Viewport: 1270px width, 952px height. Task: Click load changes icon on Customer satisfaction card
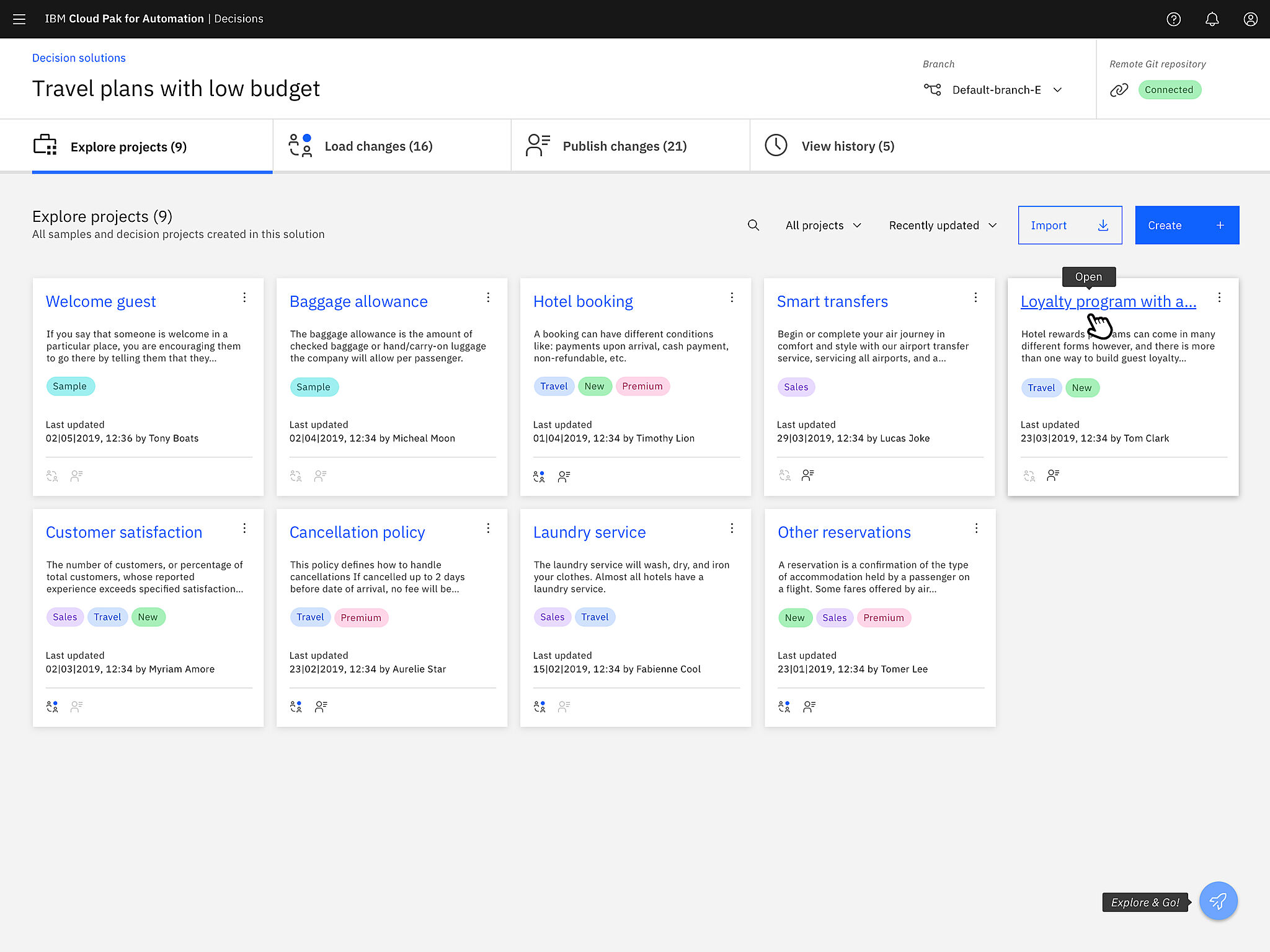click(53, 707)
